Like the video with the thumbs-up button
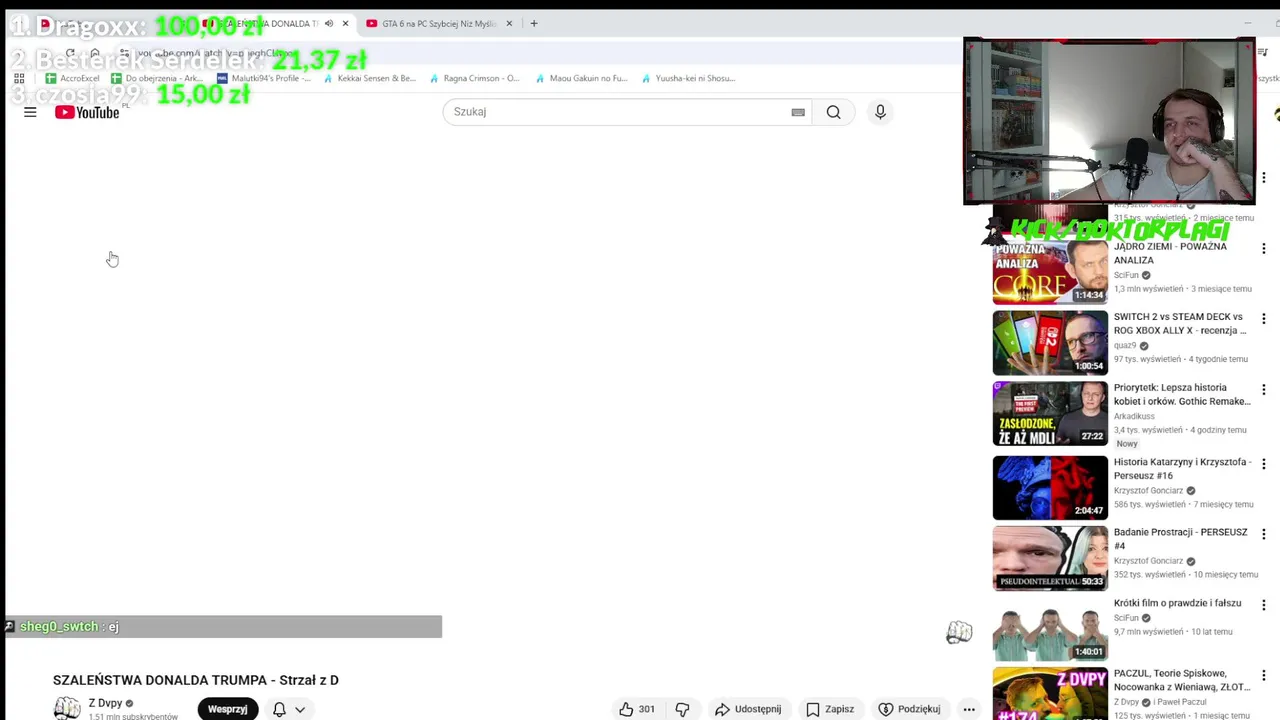The width and height of the screenshot is (1280, 720). (636, 709)
